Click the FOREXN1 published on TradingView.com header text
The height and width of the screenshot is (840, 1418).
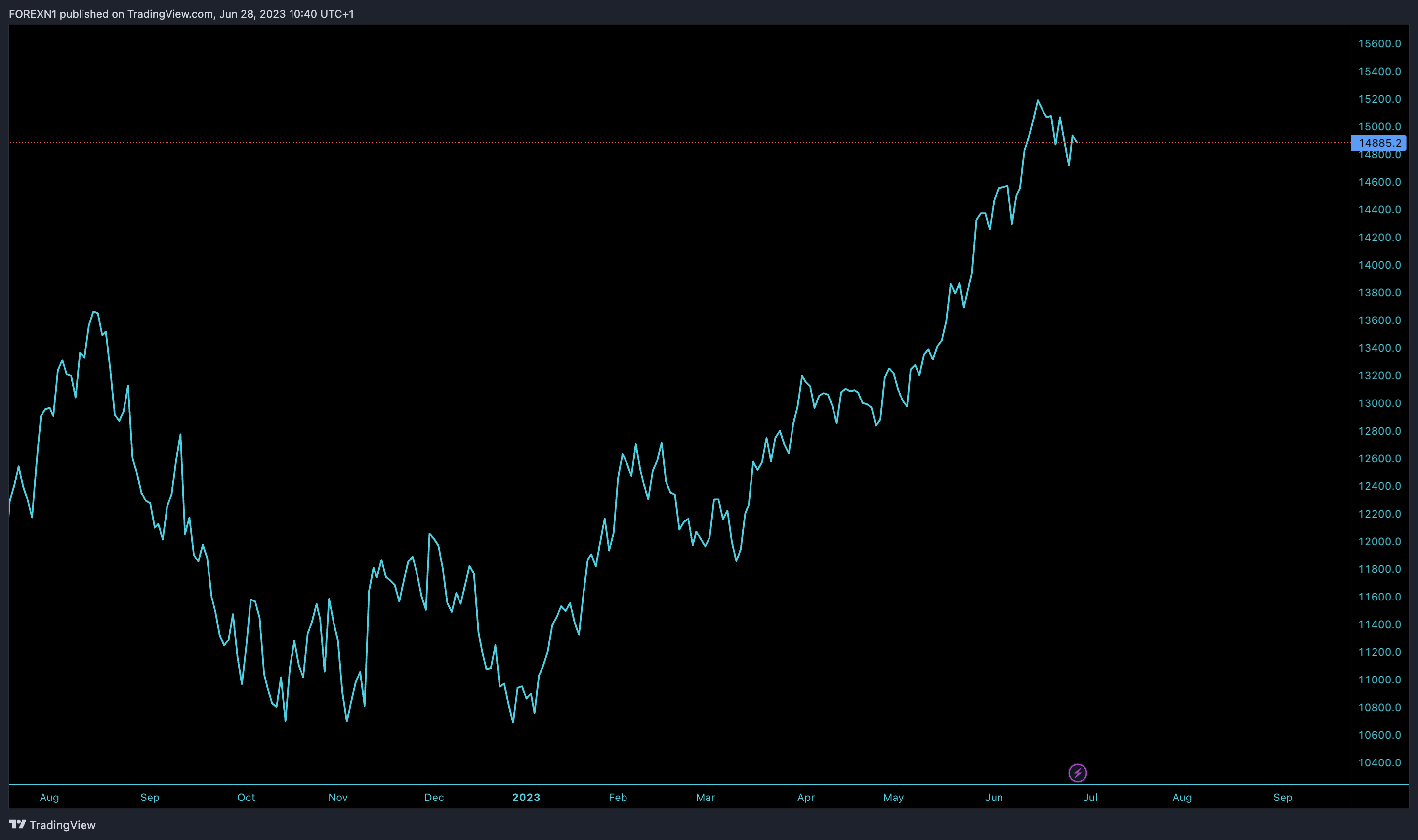pyautogui.click(x=181, y=14)
